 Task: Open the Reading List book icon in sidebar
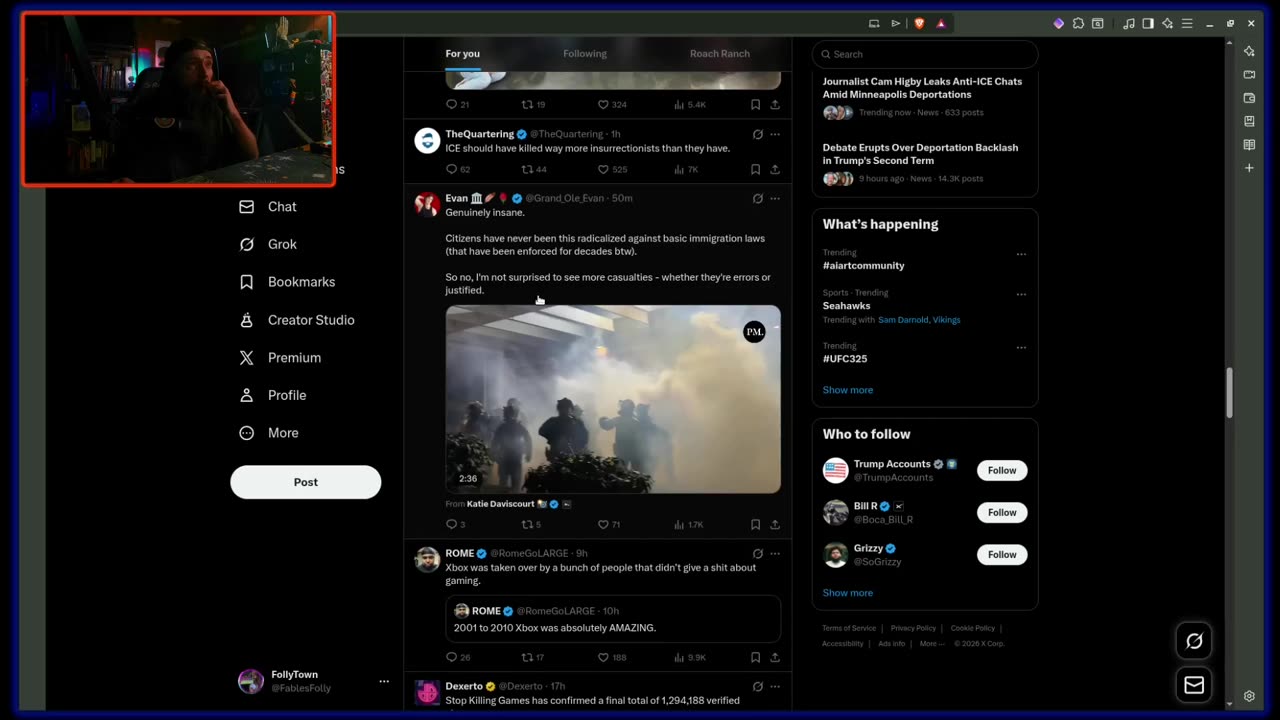tap(1249, 145)
